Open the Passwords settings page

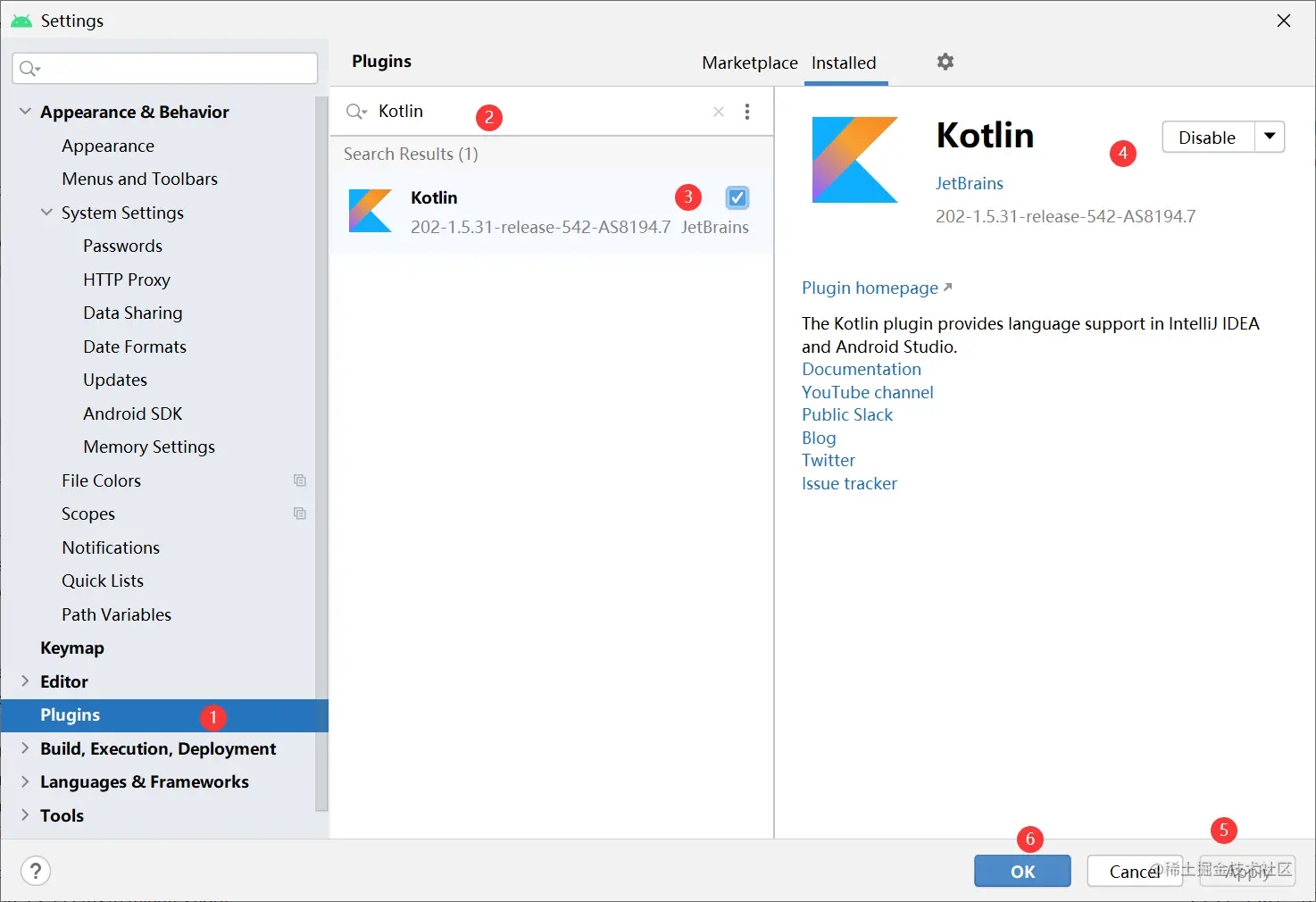point(123,246)
